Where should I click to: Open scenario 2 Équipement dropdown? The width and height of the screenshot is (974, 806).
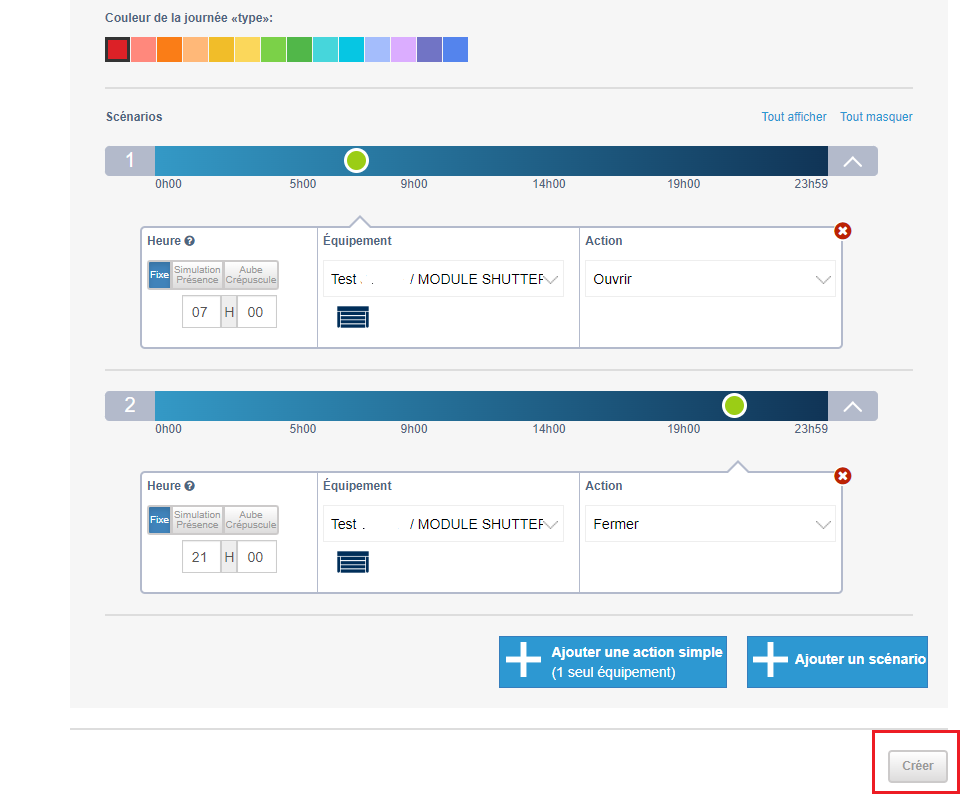(x=444, y=523)
